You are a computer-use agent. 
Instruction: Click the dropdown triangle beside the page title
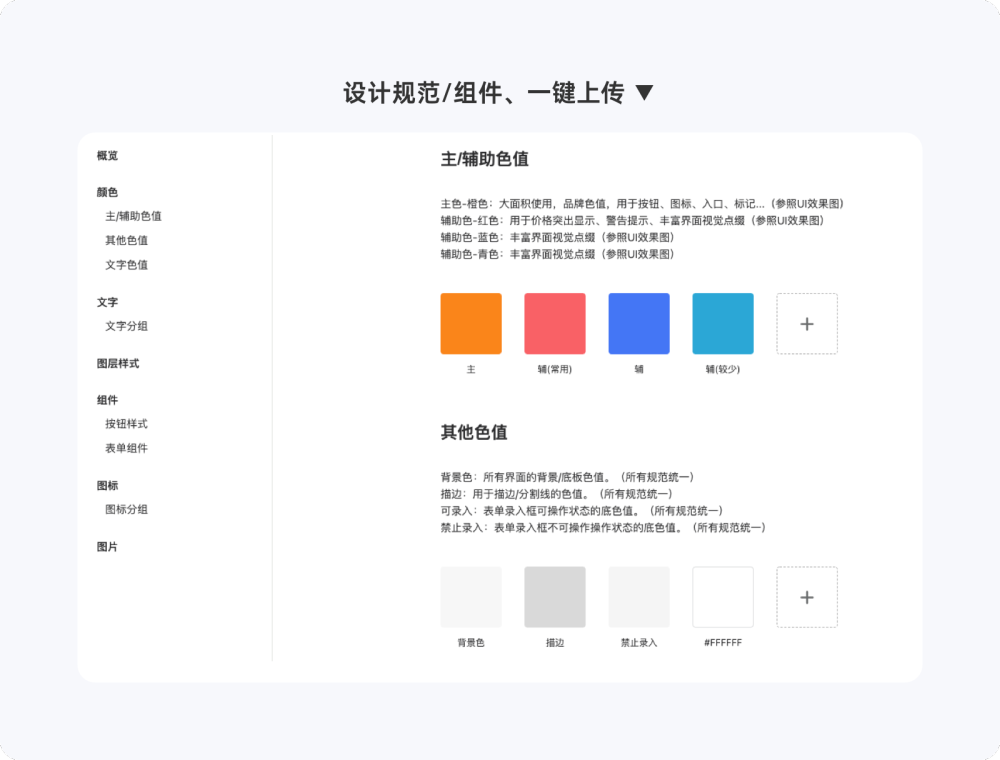[644, 92]
